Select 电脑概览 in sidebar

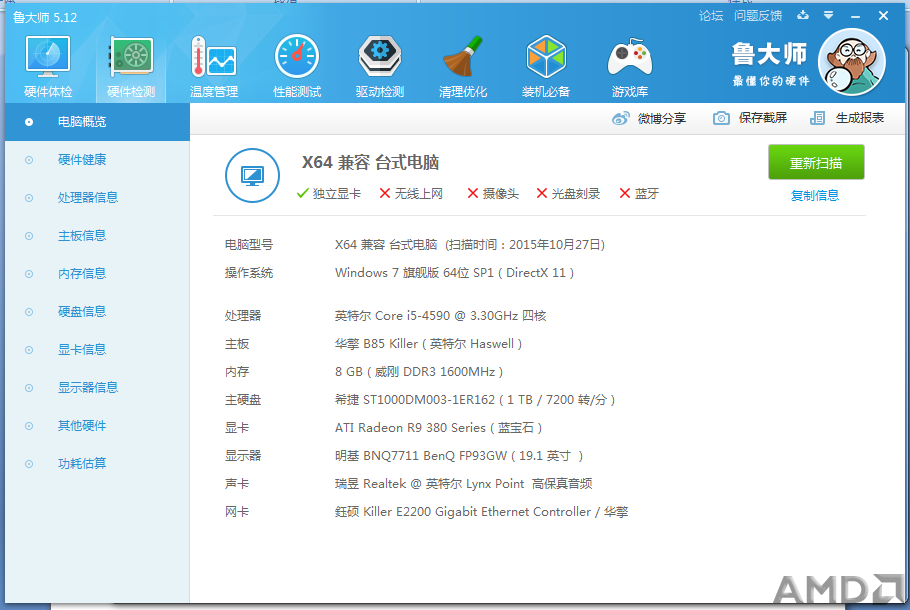click(98, 122)
